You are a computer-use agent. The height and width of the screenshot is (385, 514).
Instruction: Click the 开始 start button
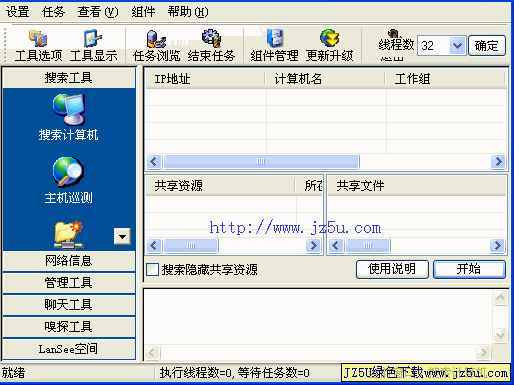[469, 269]
